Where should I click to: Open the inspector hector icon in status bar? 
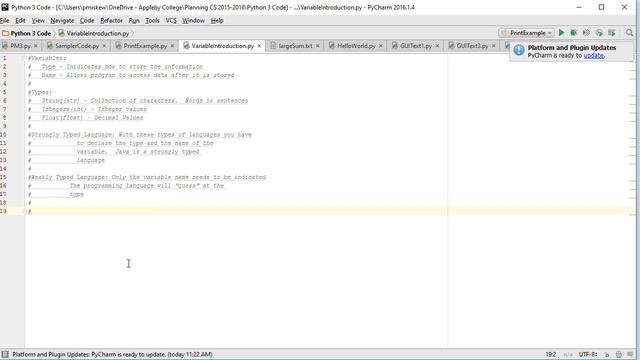click(x=619, y=354)
